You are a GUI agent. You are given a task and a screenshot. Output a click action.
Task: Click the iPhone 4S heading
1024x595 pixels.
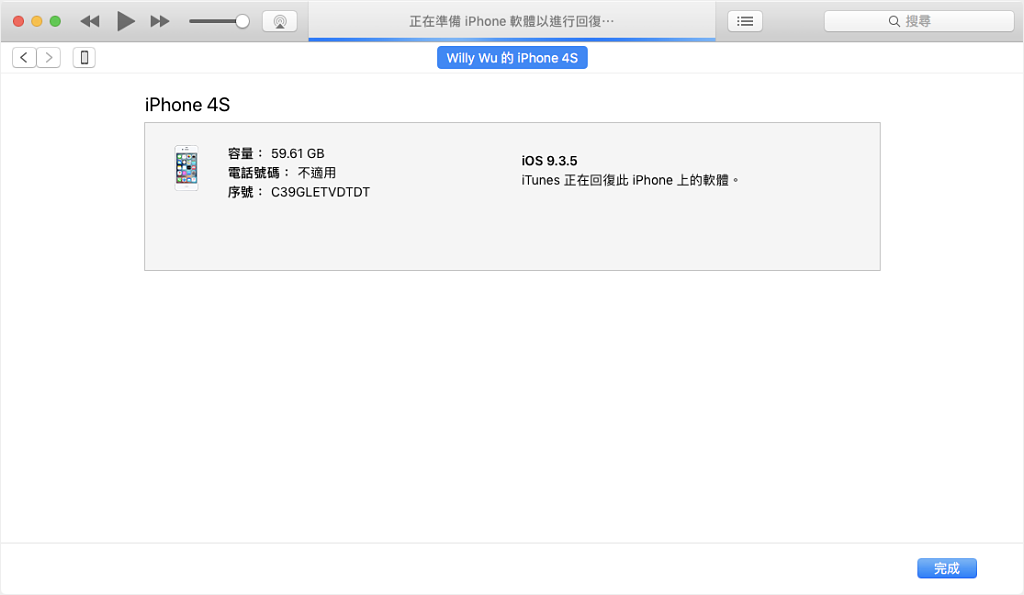[x=187, y=105]
